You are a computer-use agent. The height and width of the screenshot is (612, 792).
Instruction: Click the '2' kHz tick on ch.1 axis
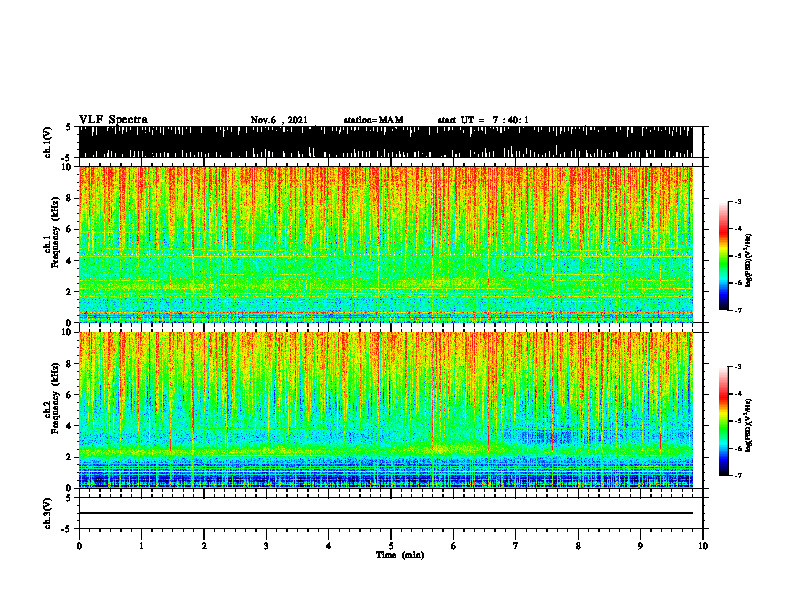pyautogui.click(x=69, y=292)
